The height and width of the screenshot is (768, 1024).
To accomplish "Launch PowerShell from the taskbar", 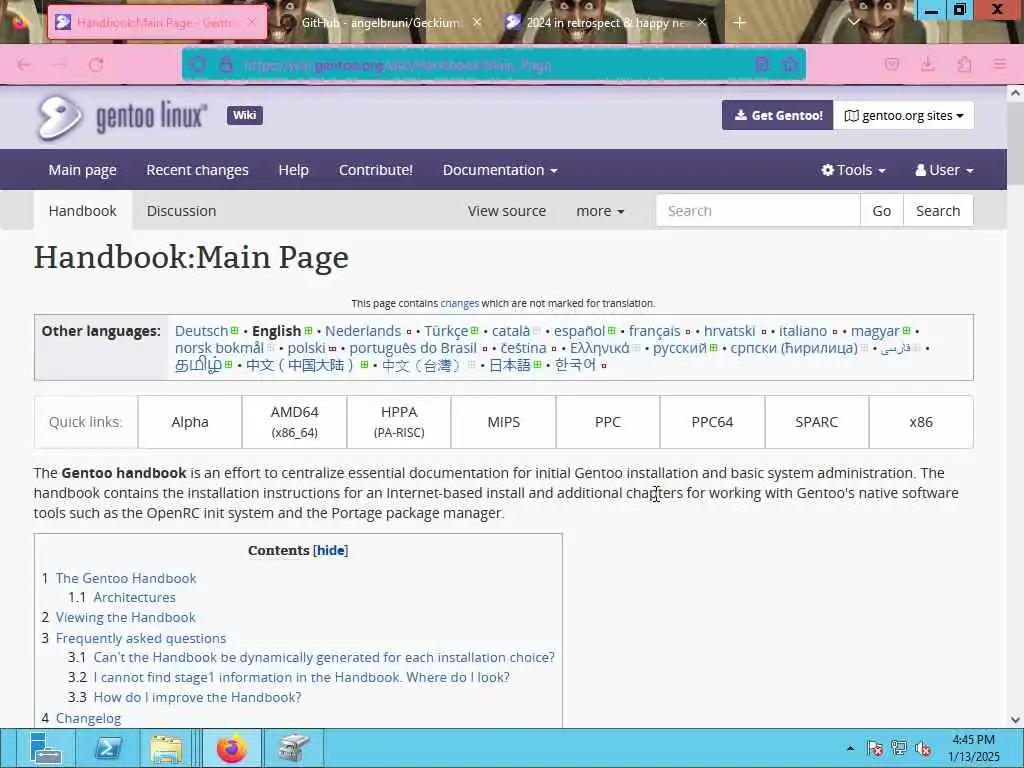I will [108, 748].
